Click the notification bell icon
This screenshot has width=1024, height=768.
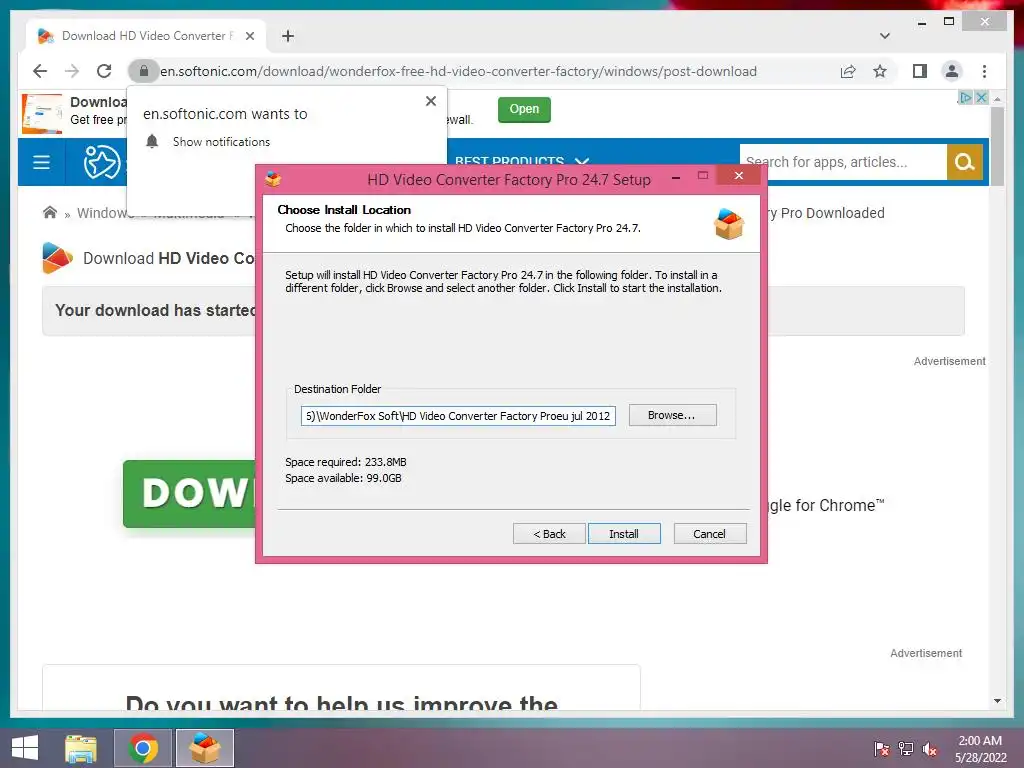pos(152,142)
